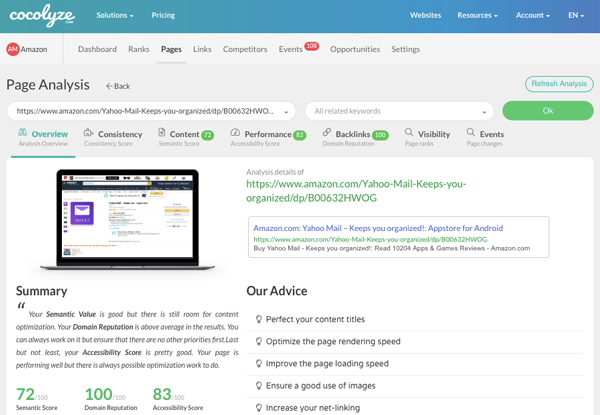Image resolution: width=600 pixels, height=415 pixels.
Task: Click bulb icon beside Ensure good use of images
Action: [x=259, y=386]
